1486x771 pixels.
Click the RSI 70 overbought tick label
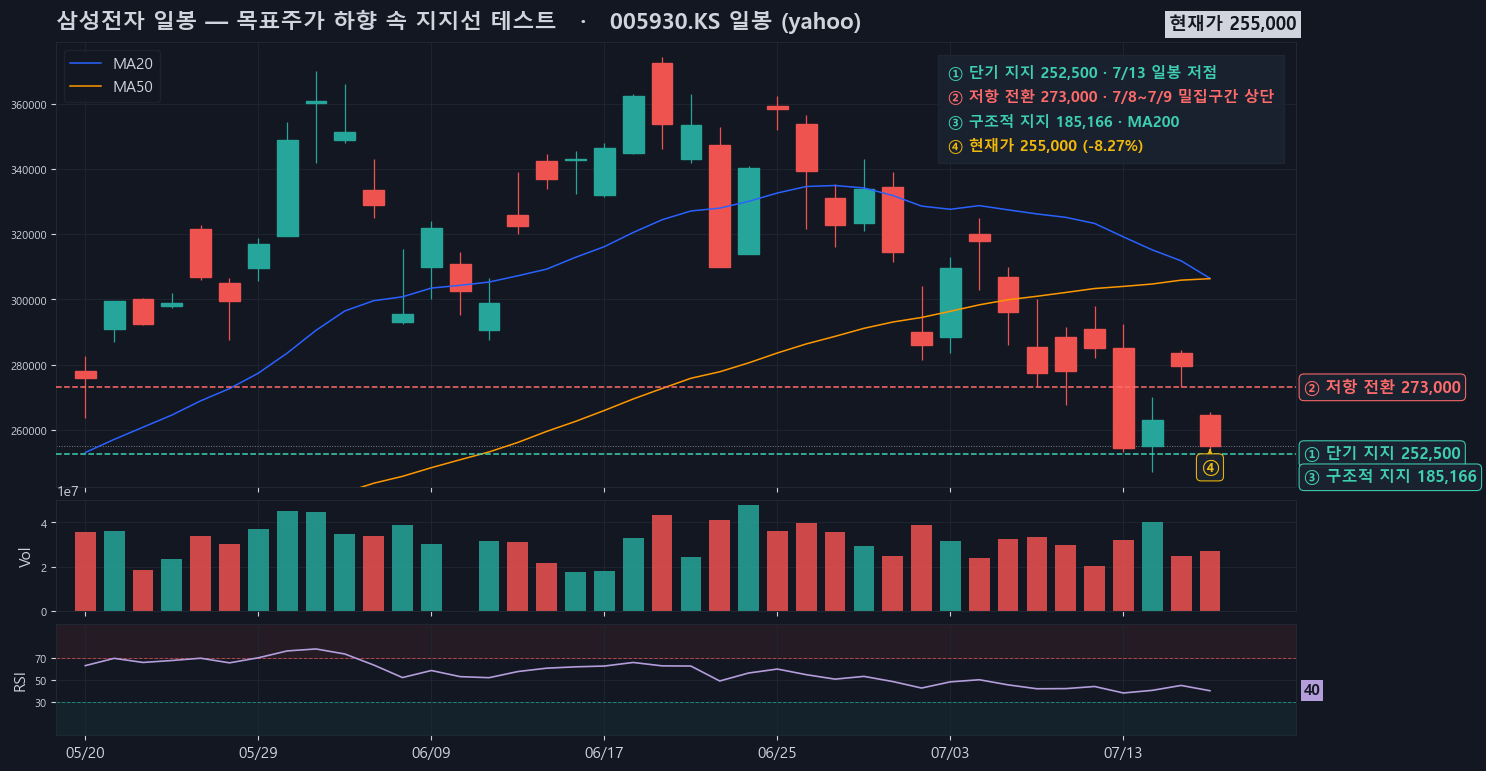(x=41, y=659)
